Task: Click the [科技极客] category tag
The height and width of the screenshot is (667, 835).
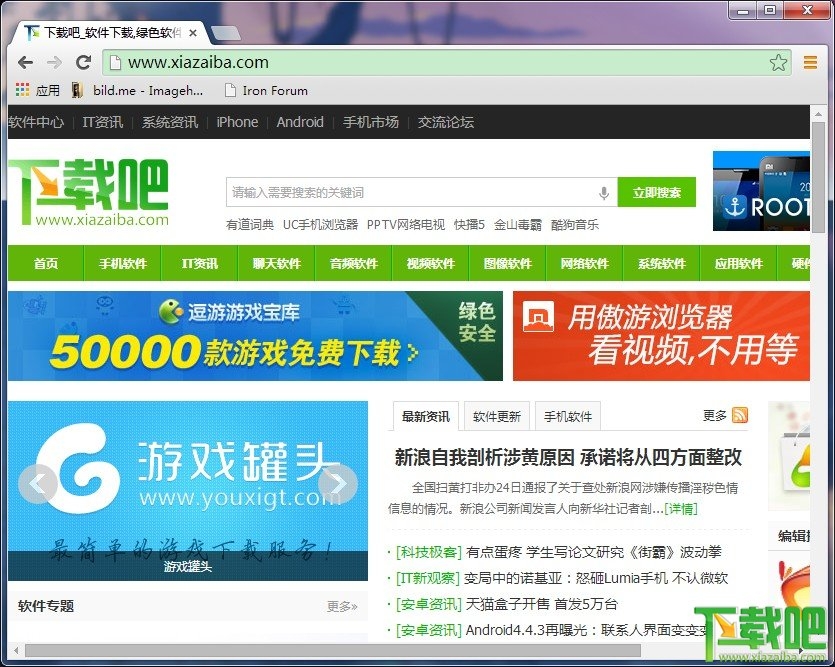Action: coord(429,553)
